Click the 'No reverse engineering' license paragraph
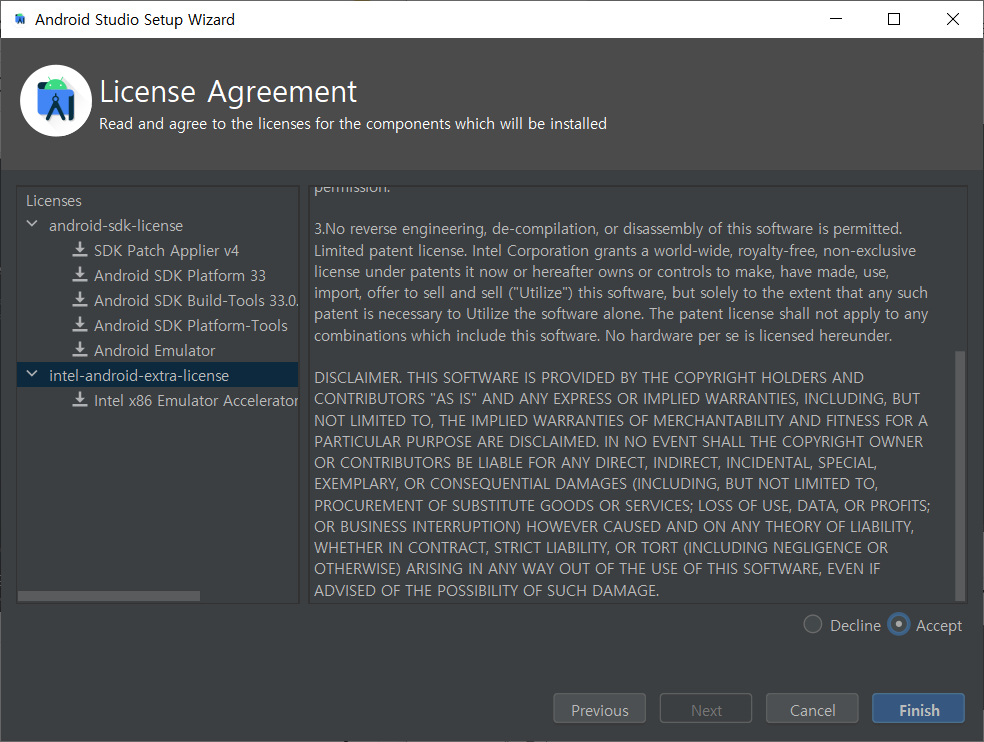 [621, 282]
